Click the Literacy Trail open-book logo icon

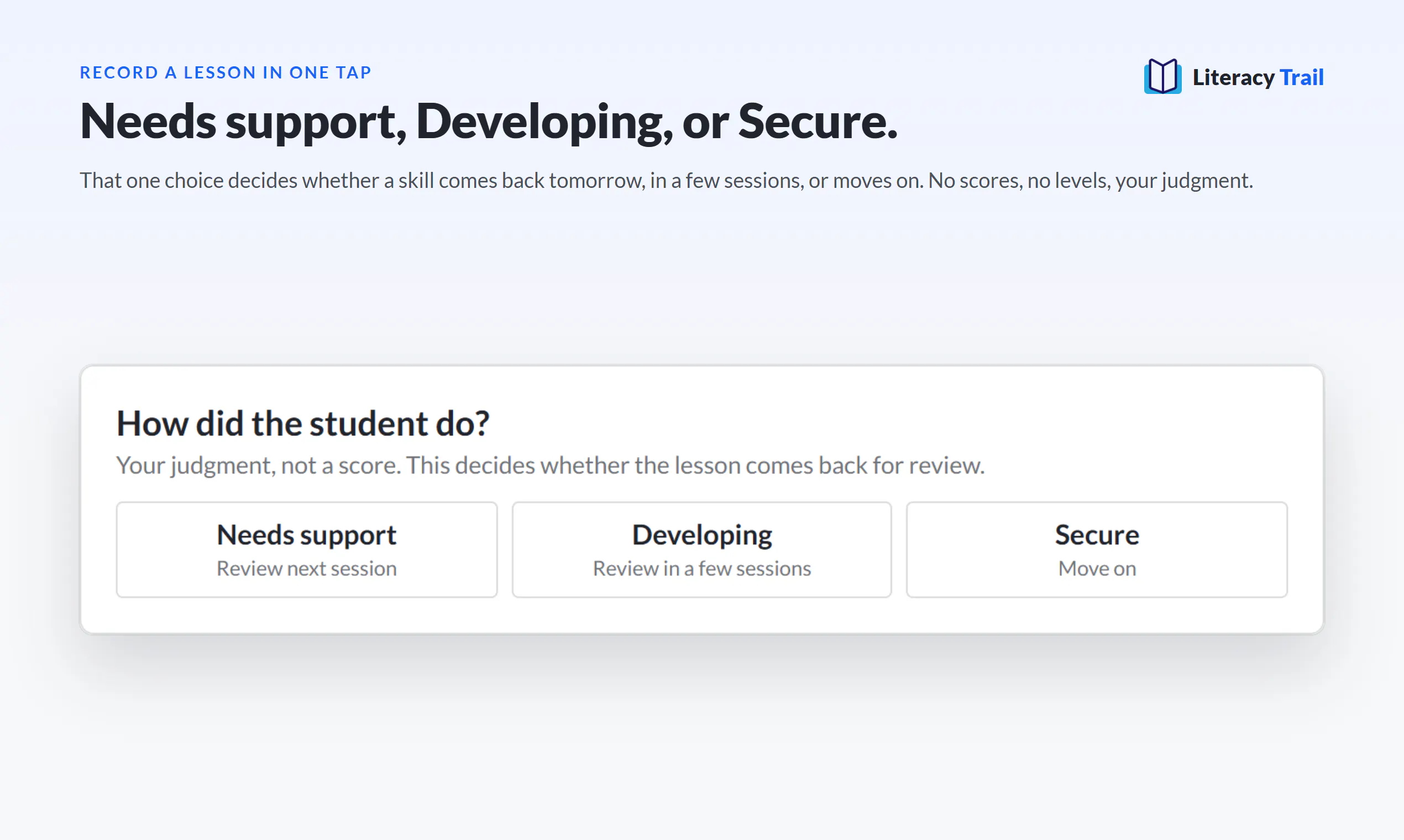click(1162, 76)
